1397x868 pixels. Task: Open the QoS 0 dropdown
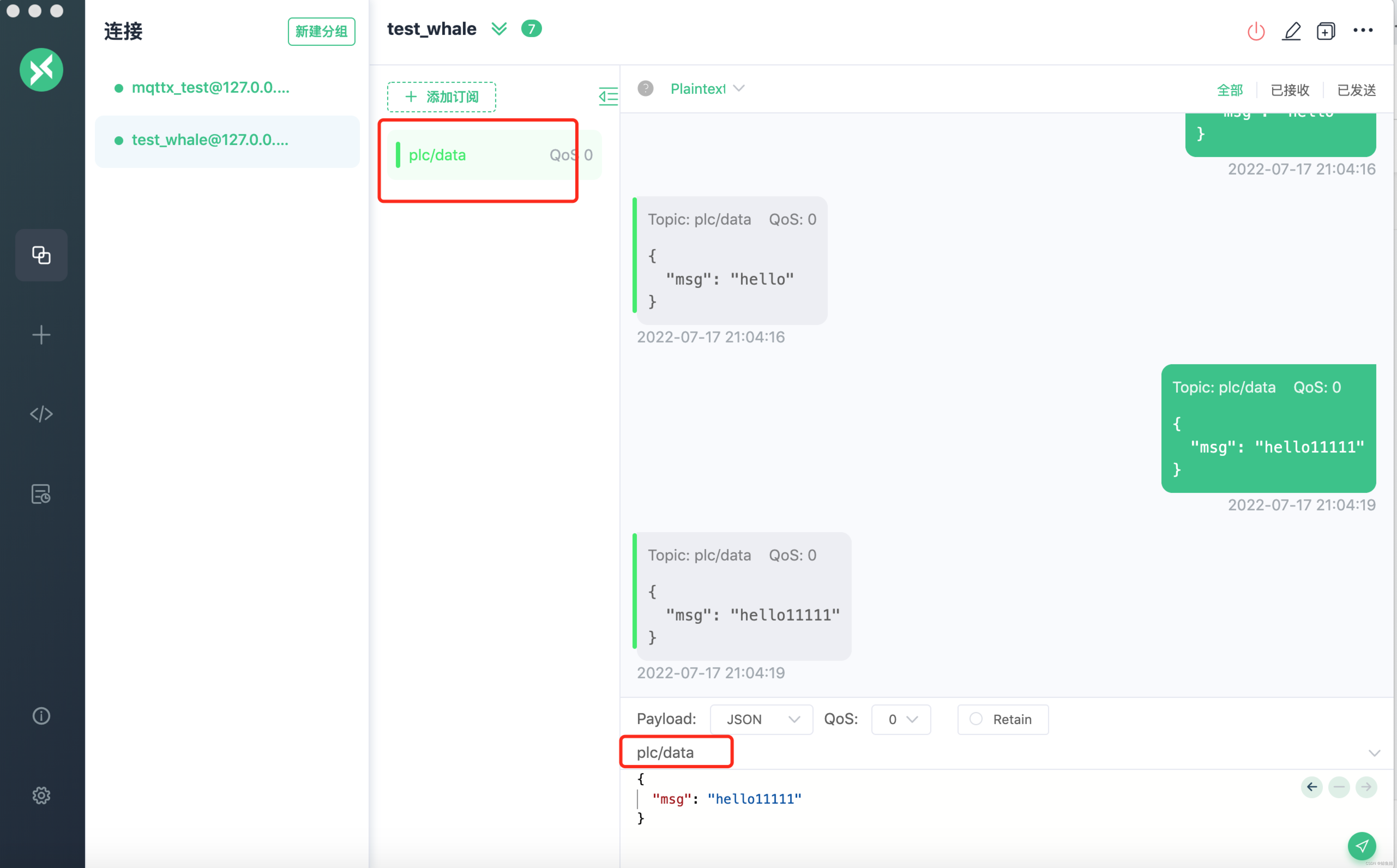(901, 719)
